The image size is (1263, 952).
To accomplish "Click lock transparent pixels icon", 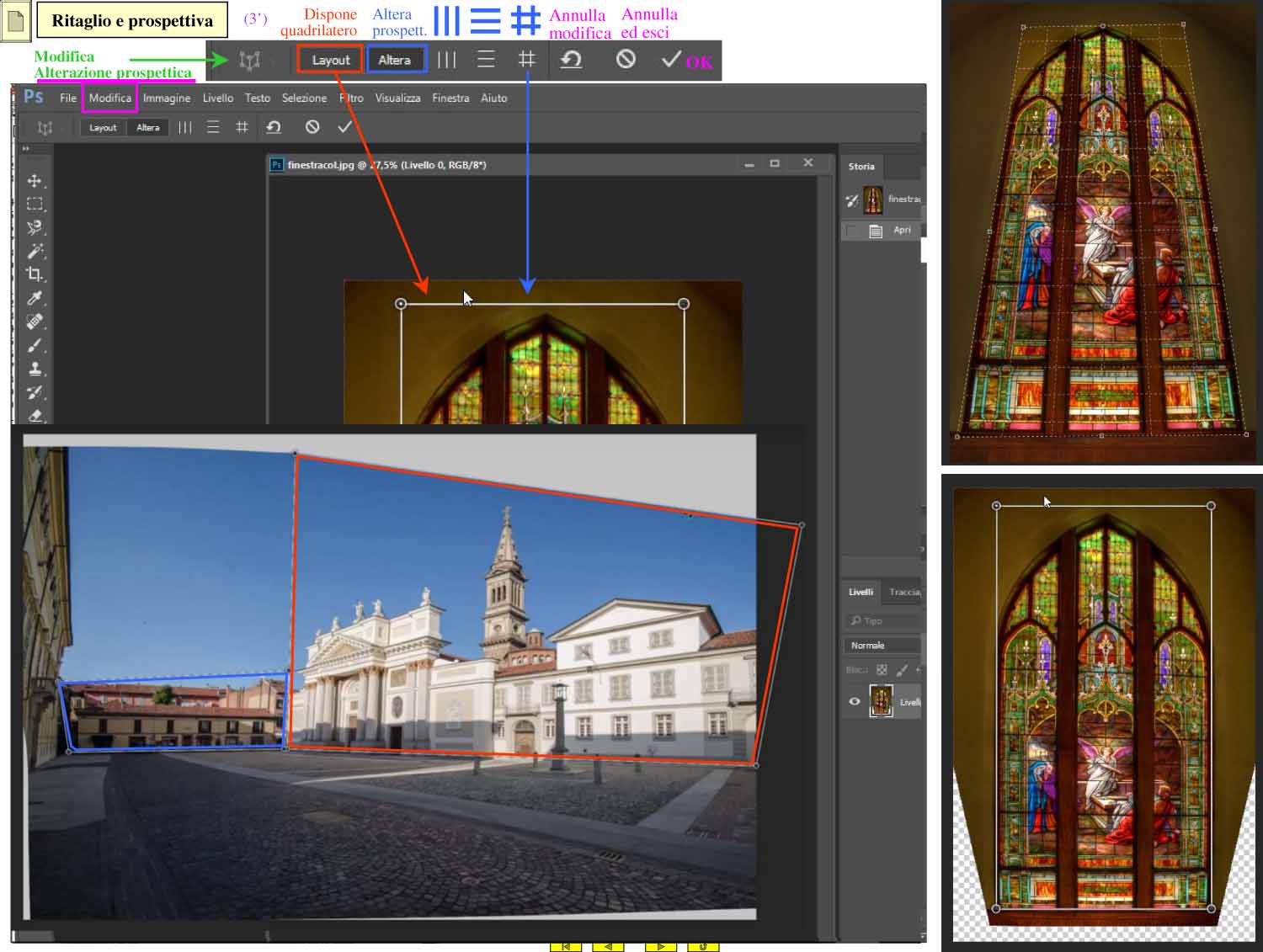I will pos(882,670).
